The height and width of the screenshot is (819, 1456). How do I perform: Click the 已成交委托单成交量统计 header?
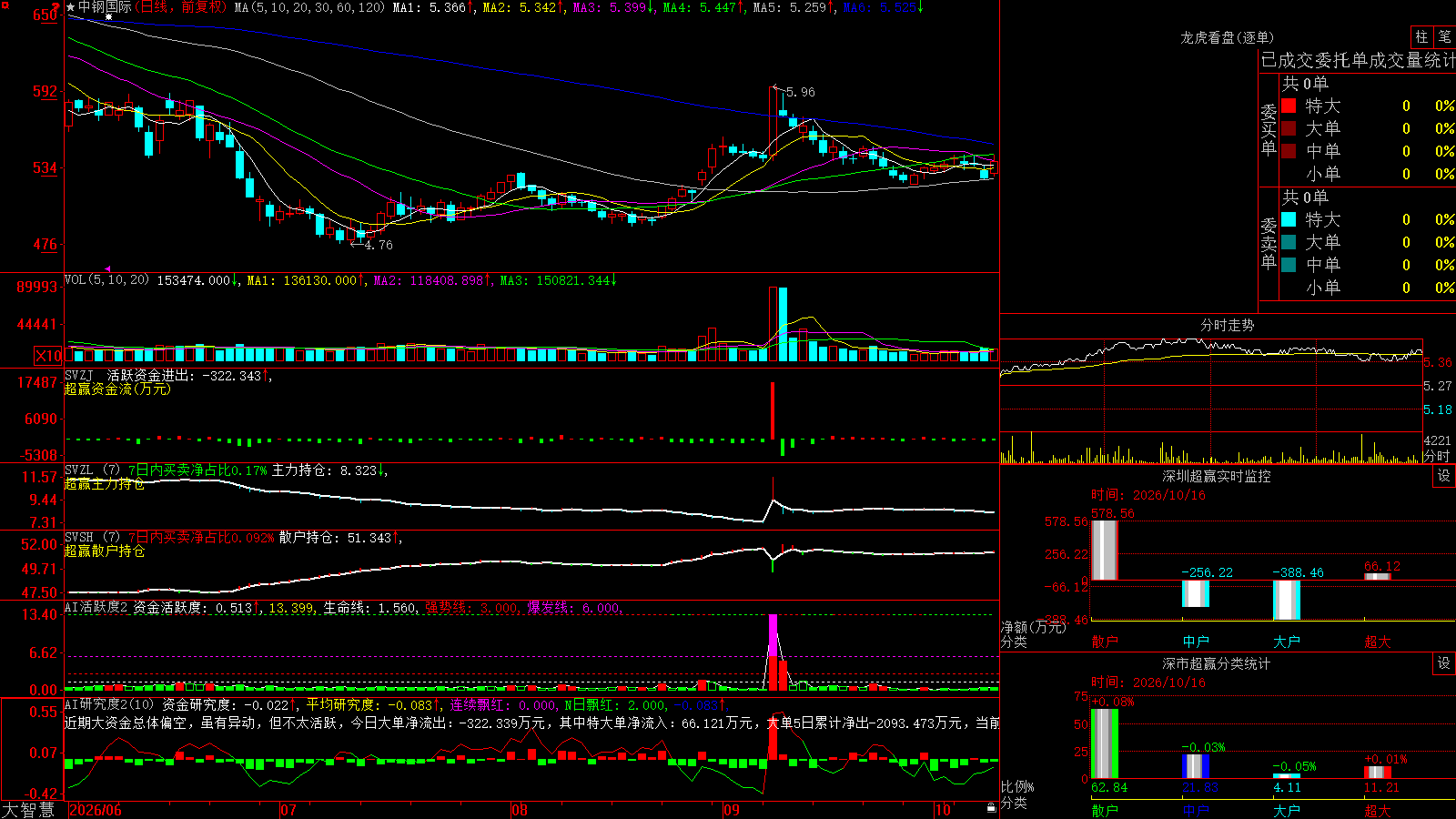click(1357, 60)
